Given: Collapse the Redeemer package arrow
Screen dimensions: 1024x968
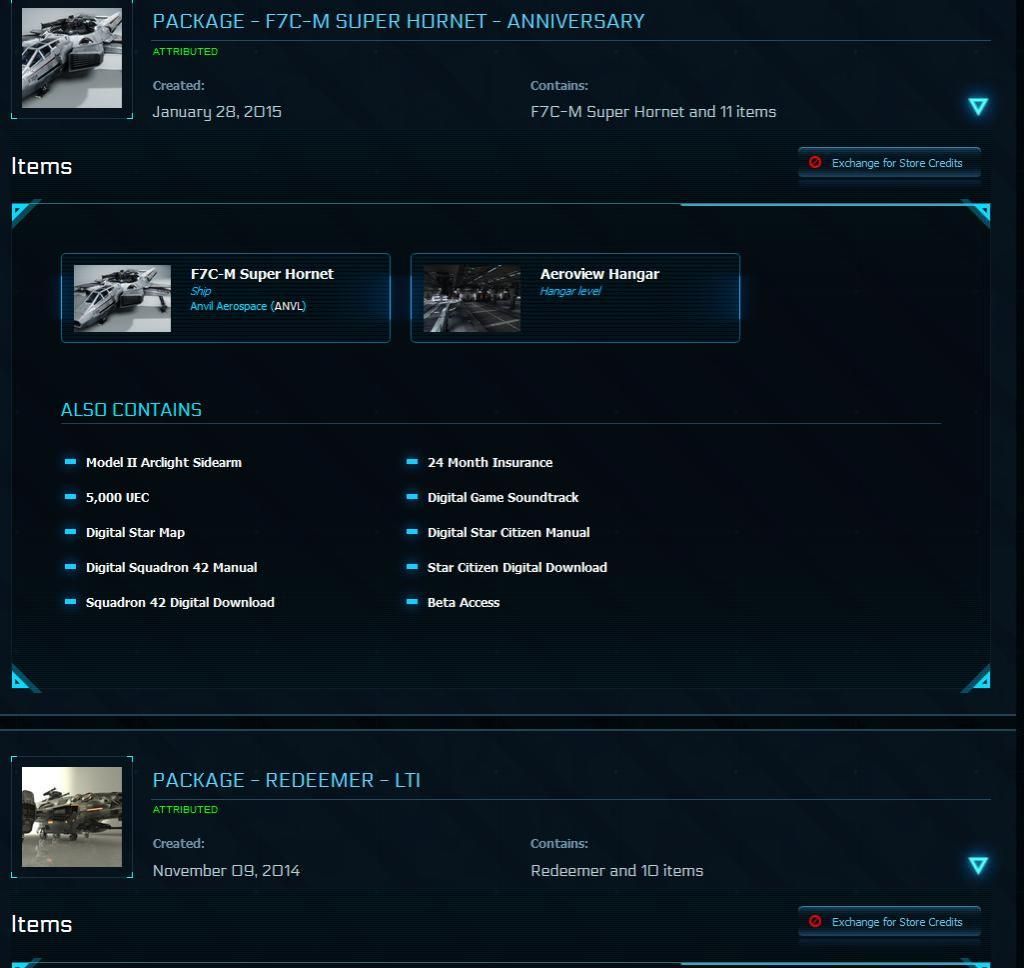Looking at the screenshot, I should [978, 865].
